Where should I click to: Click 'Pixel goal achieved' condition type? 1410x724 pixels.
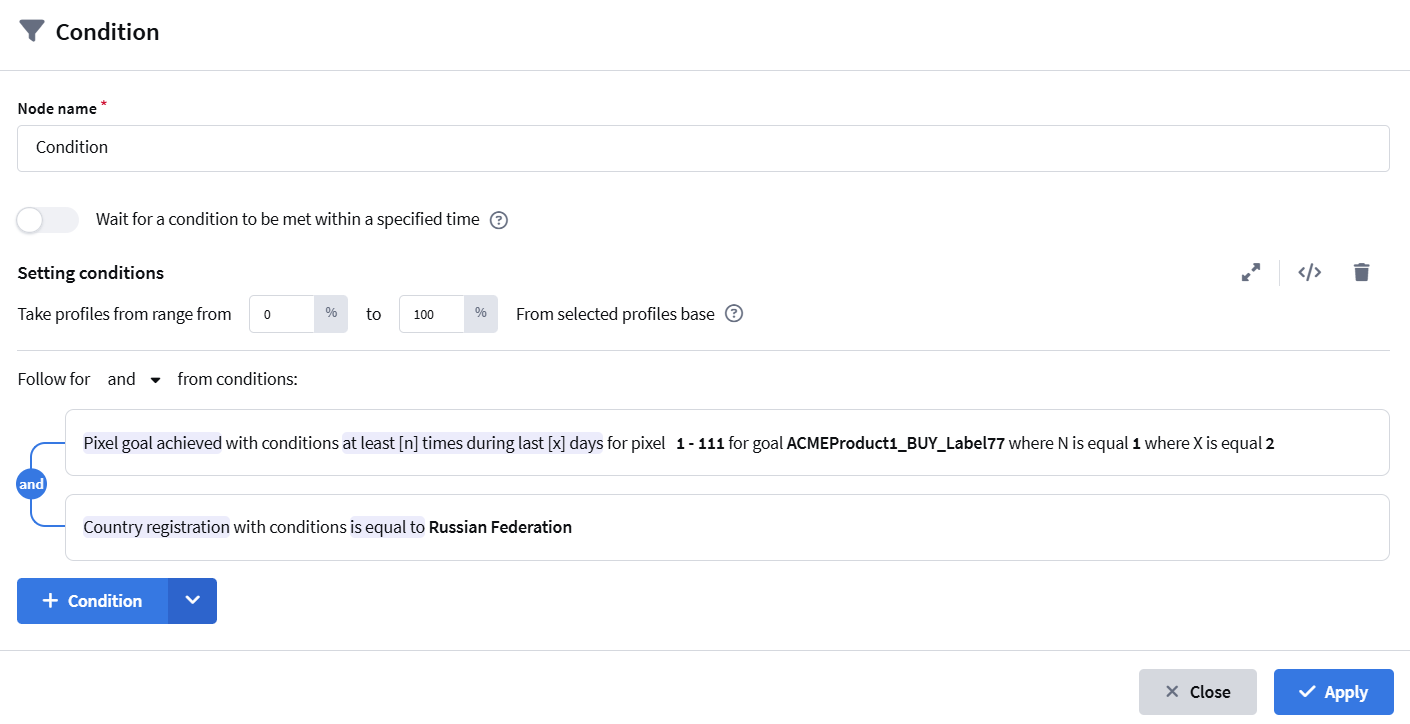click(153, 443)
